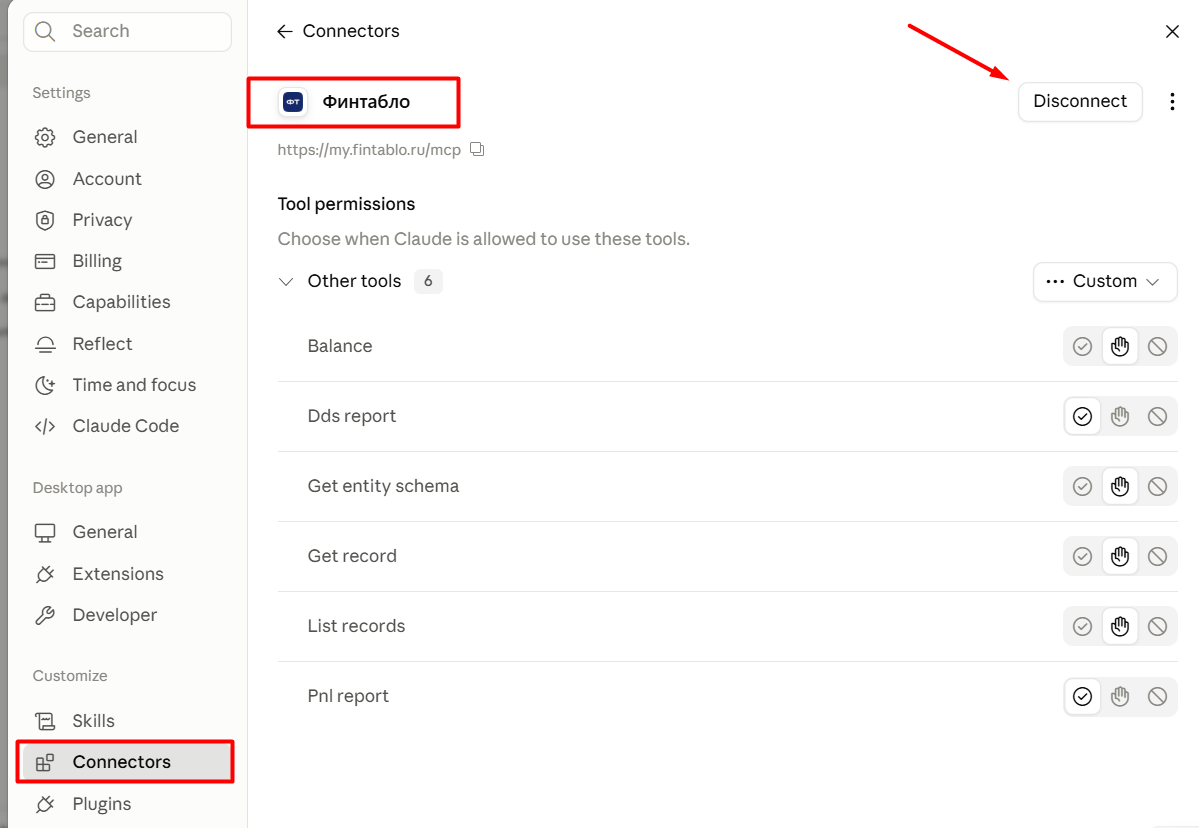Click the Pnl report label
This screenshot has height=828, width=1199.
click(x=348, y=696)
